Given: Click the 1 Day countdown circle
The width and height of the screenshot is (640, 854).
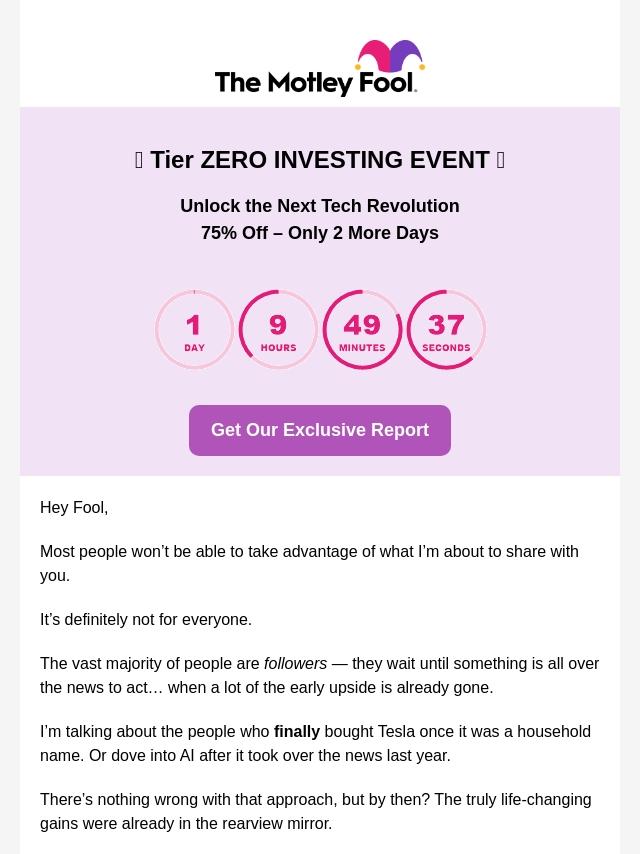Looking at the screenshot, I should (x=194, y=330).
